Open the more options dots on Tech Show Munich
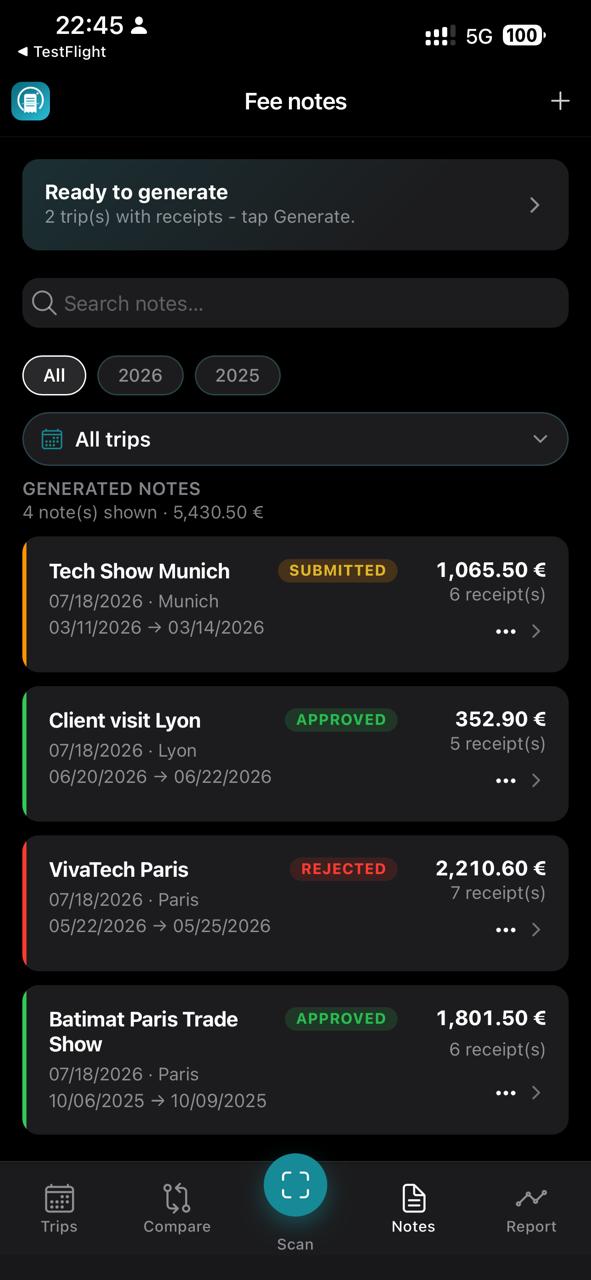Screen dimensions: 591x1280 pos(506,632)
